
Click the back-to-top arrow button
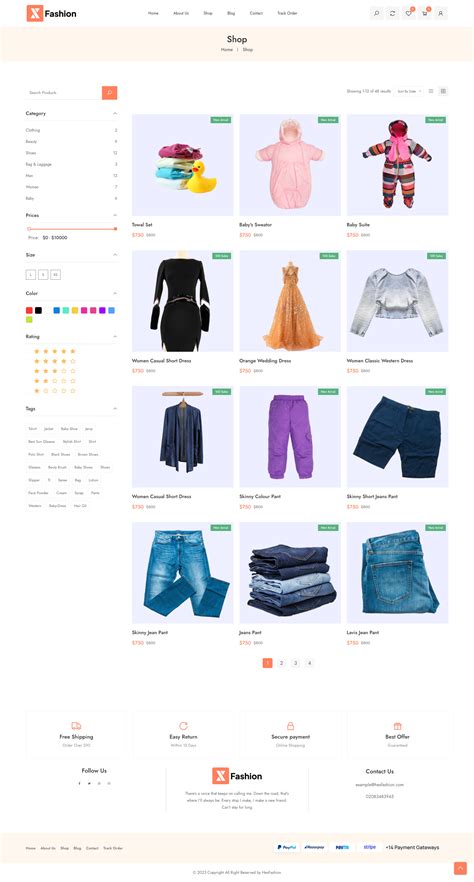(x=460, y=868)
